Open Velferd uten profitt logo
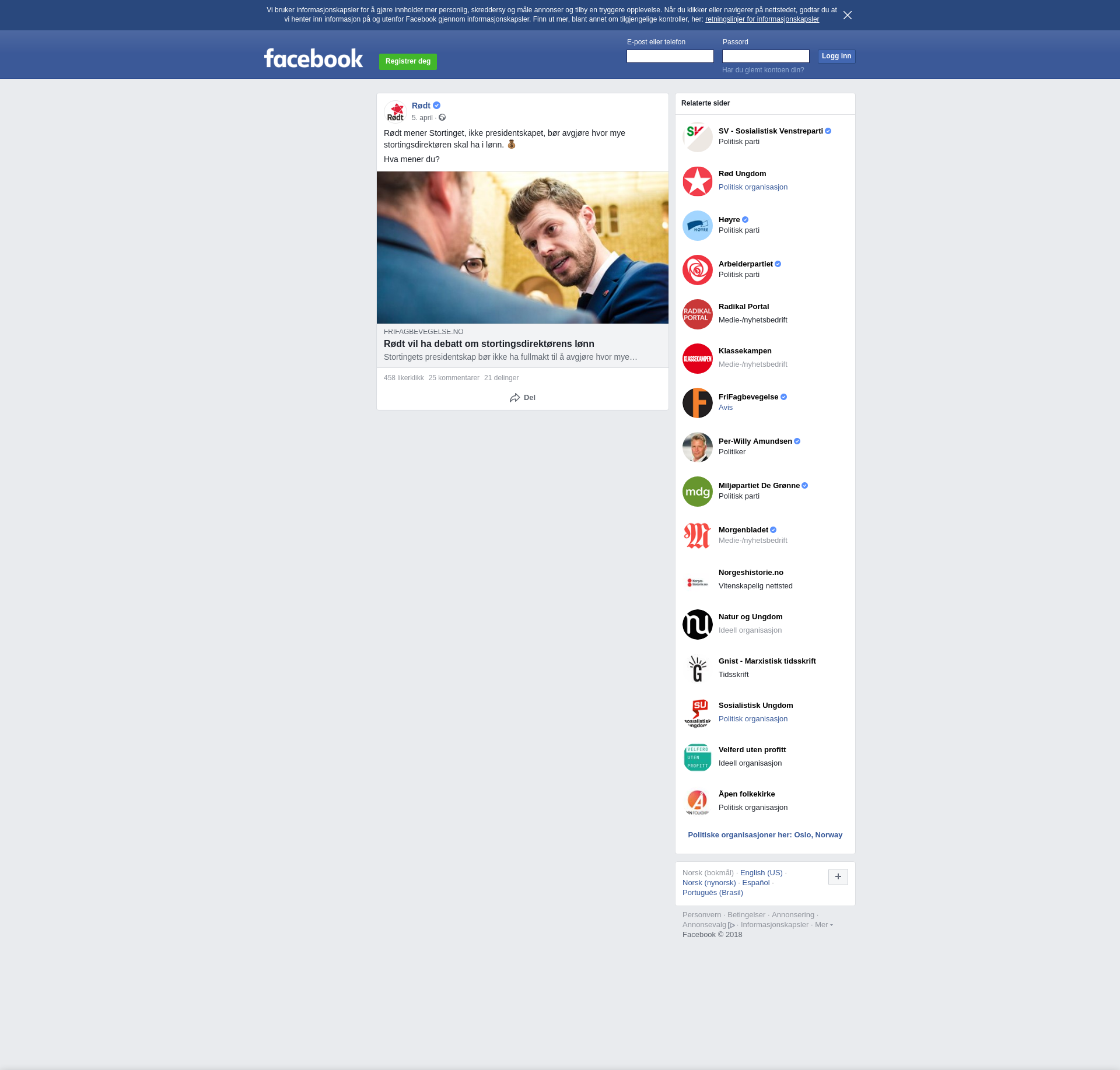This screenshot has width=1120, height=1070. tap(698, 757)
